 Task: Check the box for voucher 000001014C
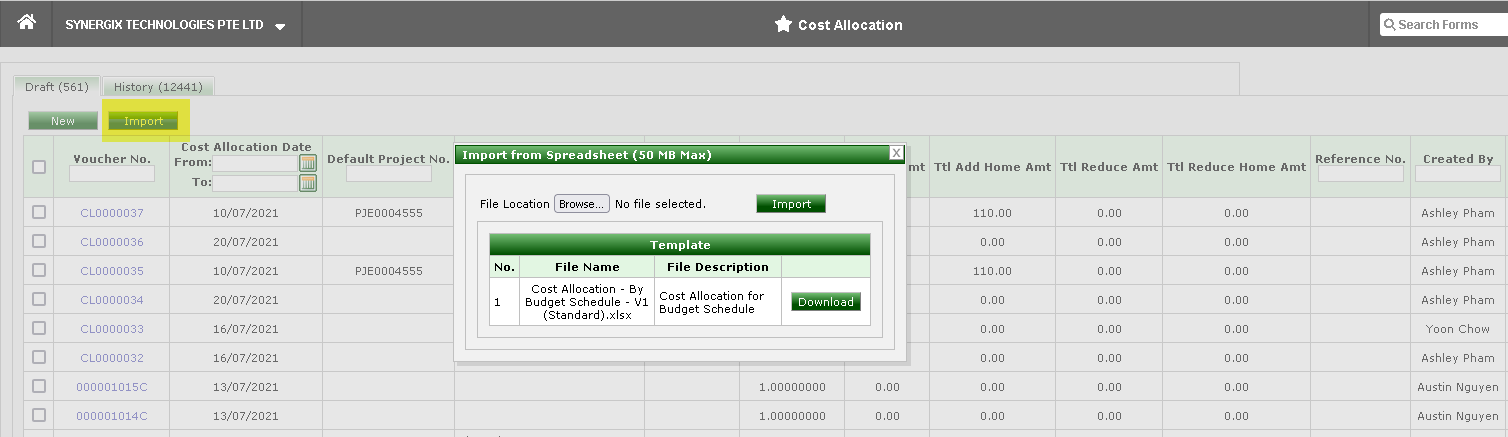(x=39, y=415)
